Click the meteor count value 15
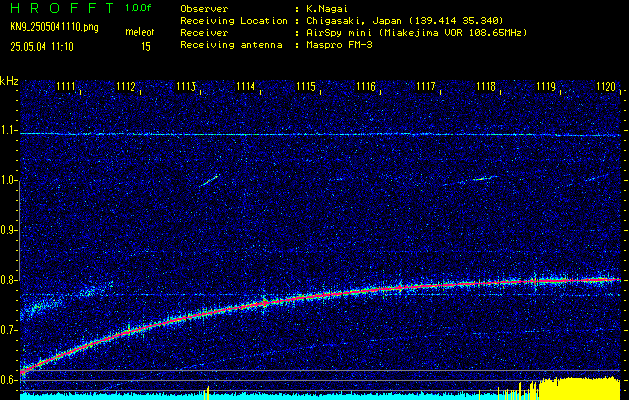629x400 pixels. 146,47
